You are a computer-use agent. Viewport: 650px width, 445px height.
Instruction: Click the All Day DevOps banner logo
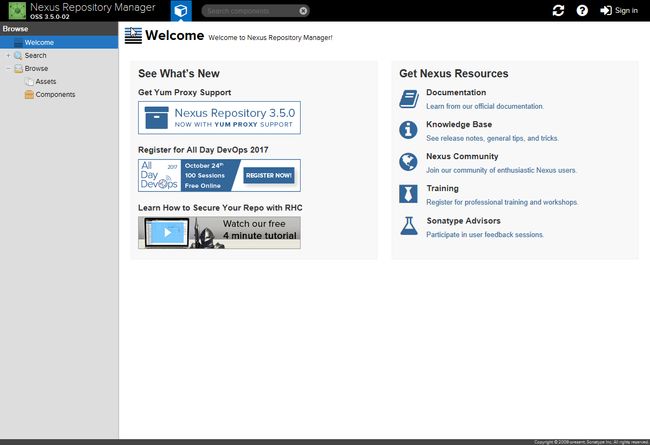(159, 175)
